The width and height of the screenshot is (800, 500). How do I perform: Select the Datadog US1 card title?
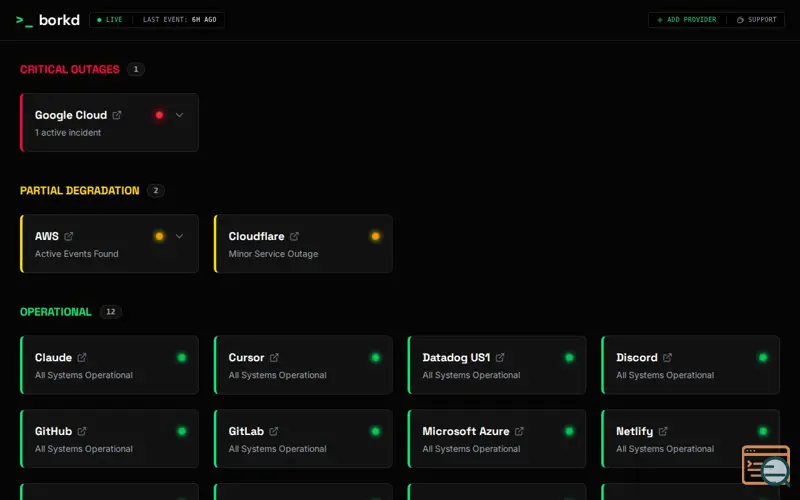[x=456, y=358]
